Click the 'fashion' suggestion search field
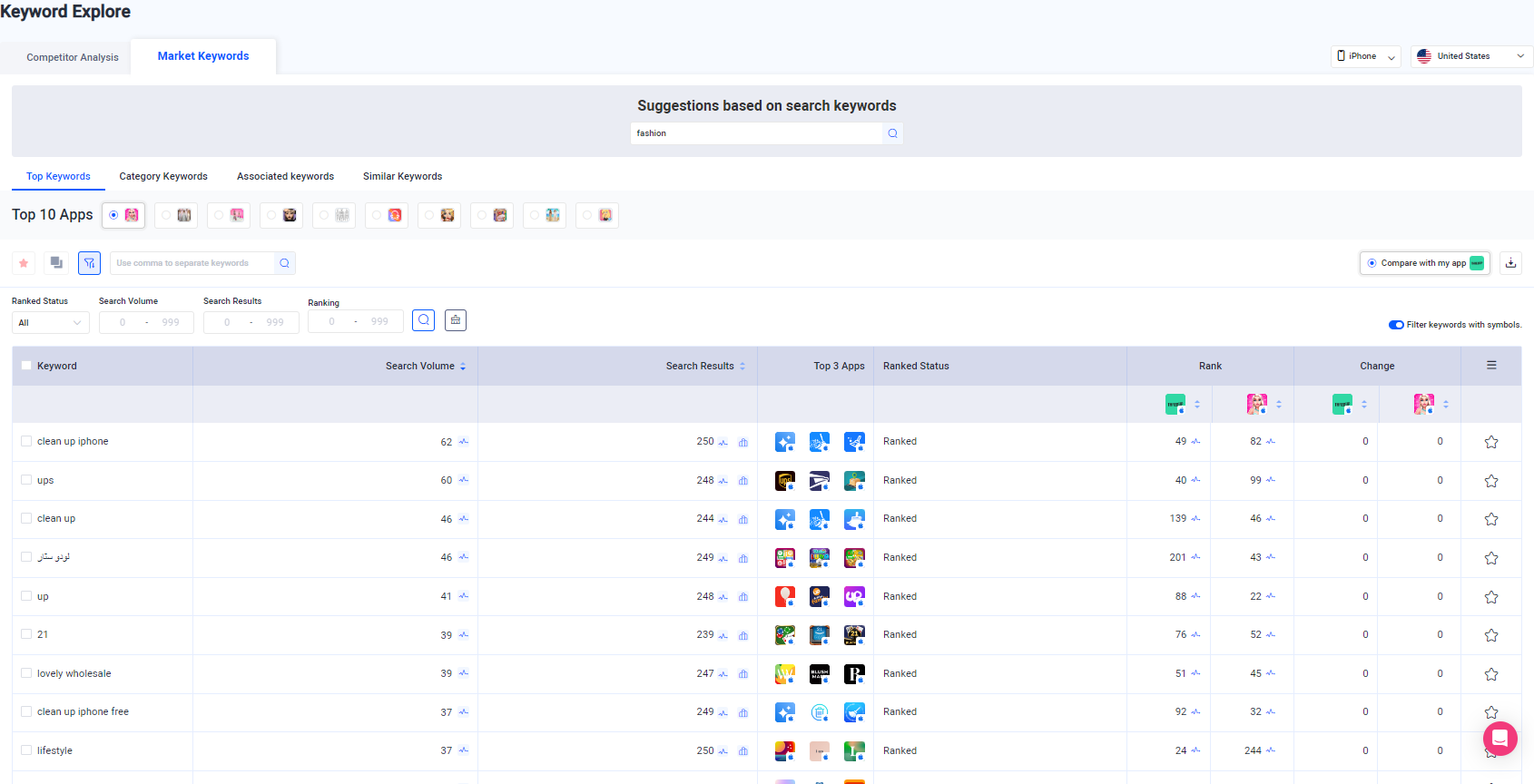Viewport: 1534px width, 784px height. (x=756, y=133)
